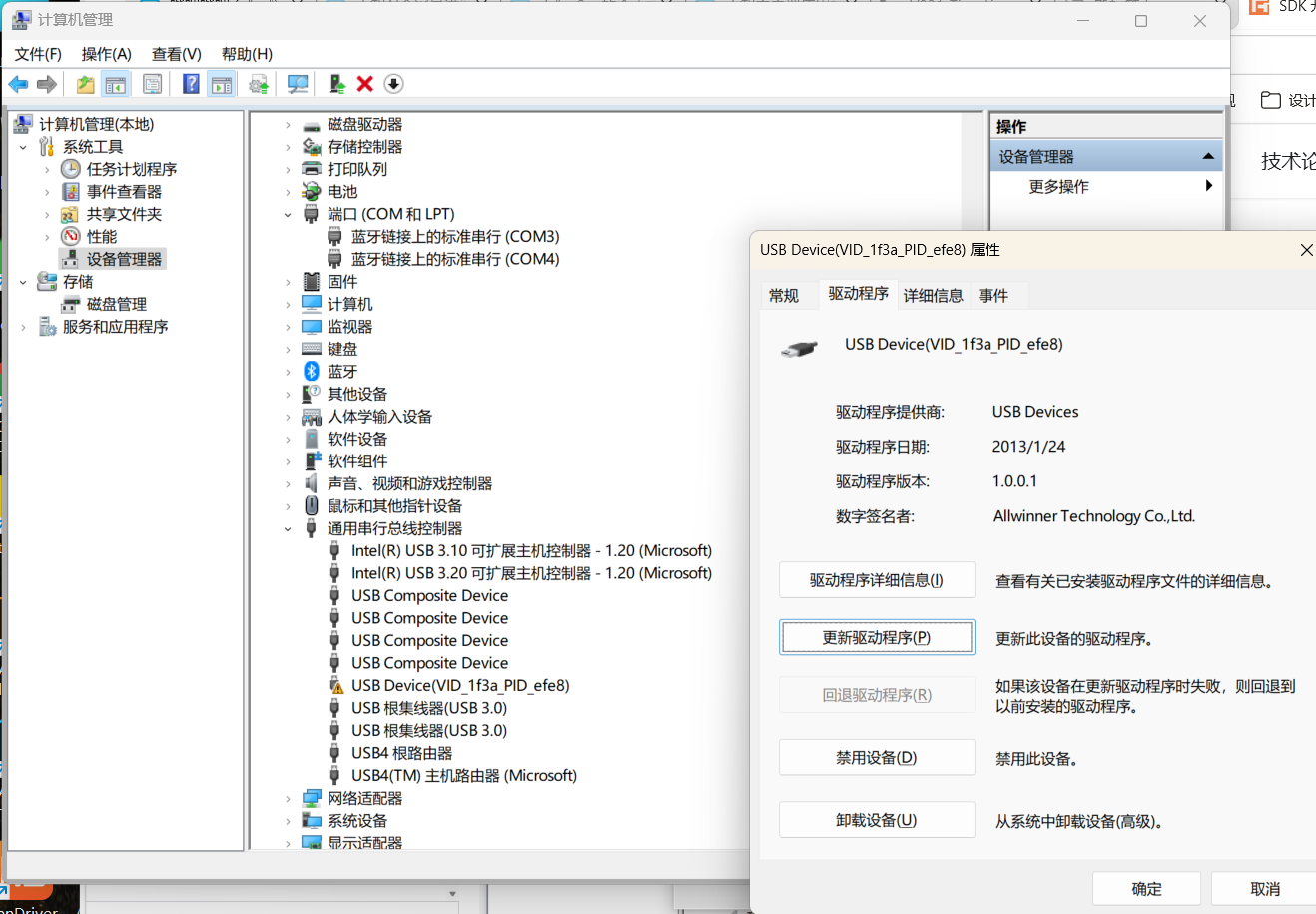The width and height of the screenshot is (1316, 914).
Task: Open the Properties sheet toolbar icon
Action: (152, 84)
